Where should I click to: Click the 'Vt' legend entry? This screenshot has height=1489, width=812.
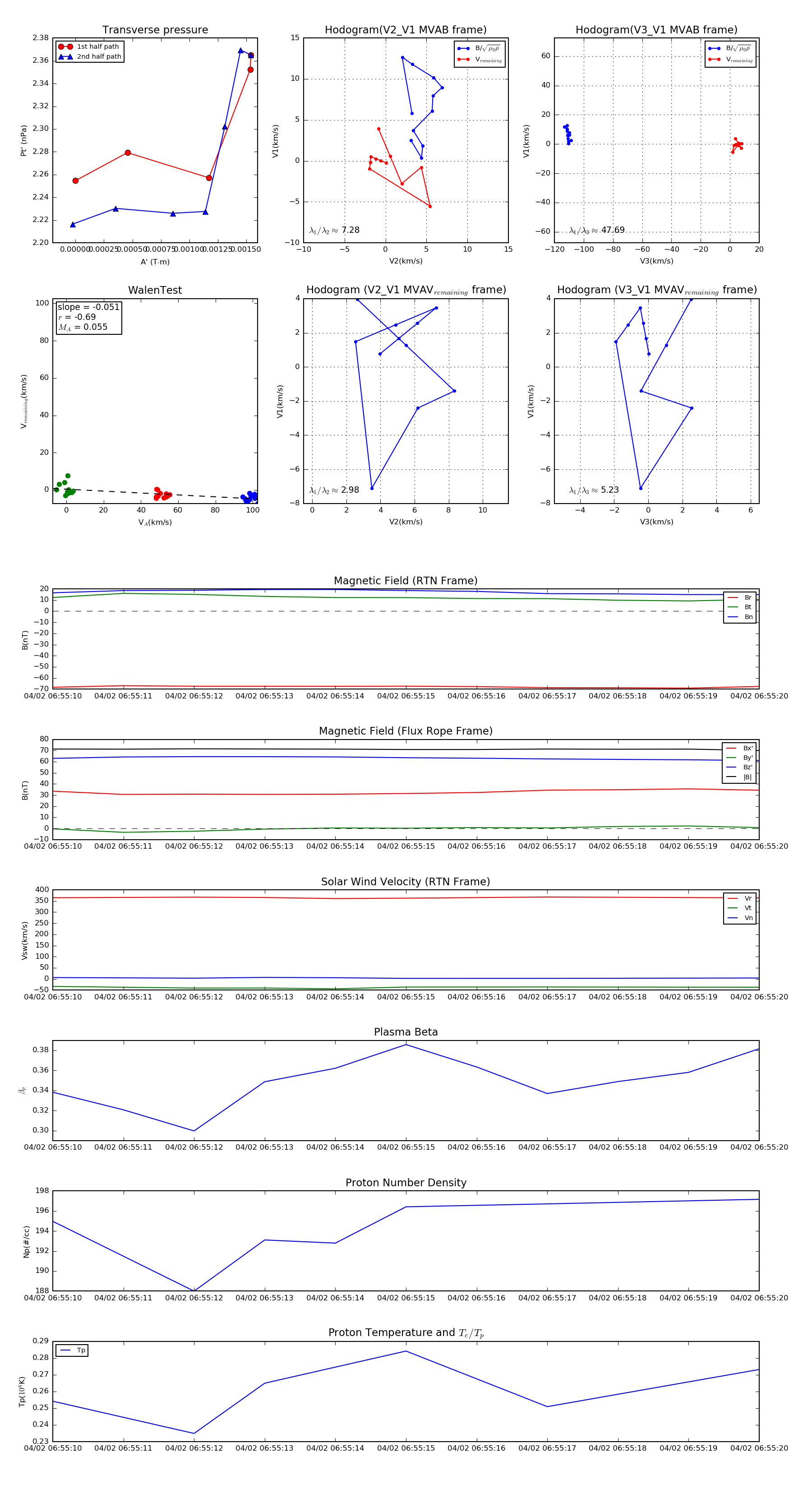[740, 908]
